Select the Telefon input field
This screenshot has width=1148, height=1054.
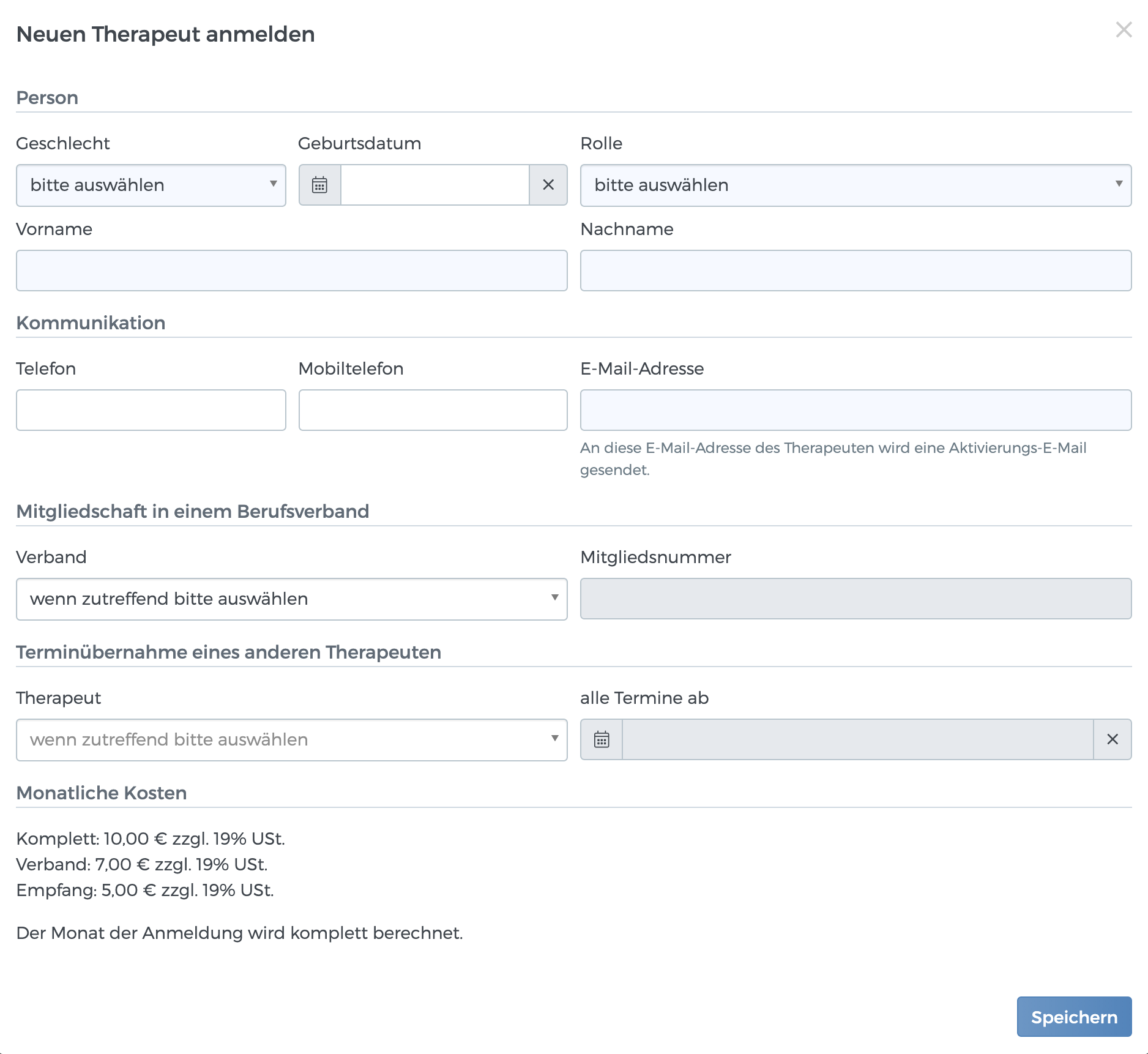tap(151, 410)
